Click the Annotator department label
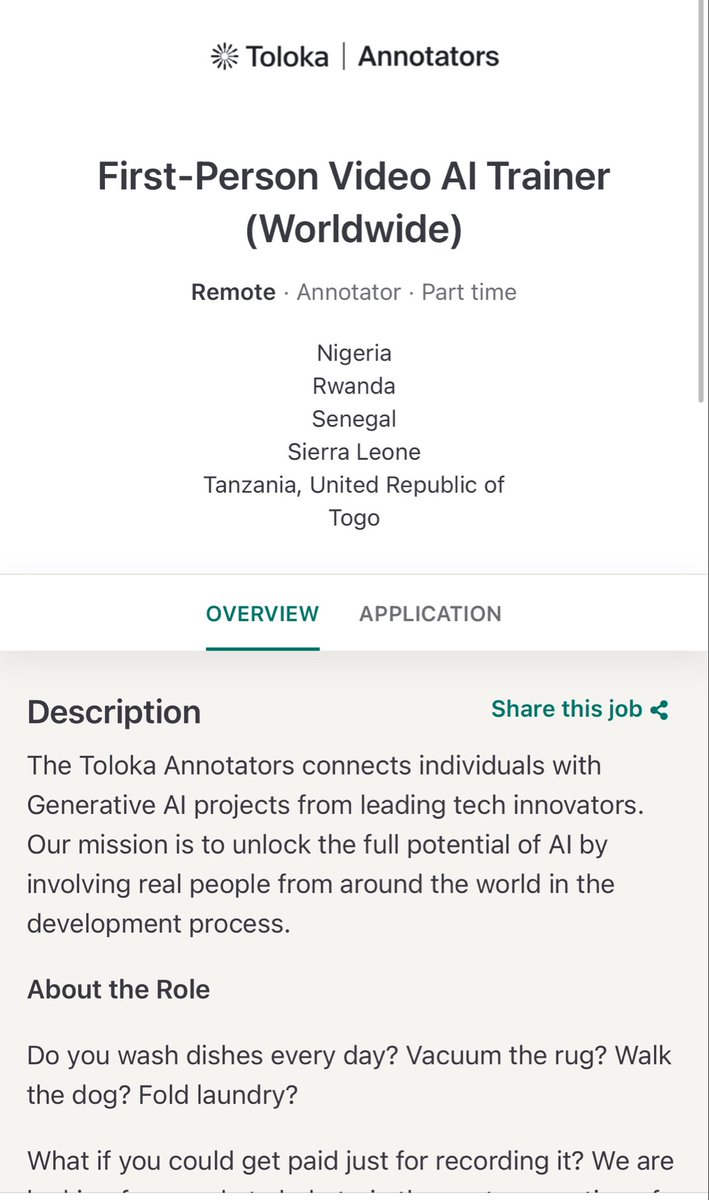This screenshot has height=1200, width=709. point(349,293)
